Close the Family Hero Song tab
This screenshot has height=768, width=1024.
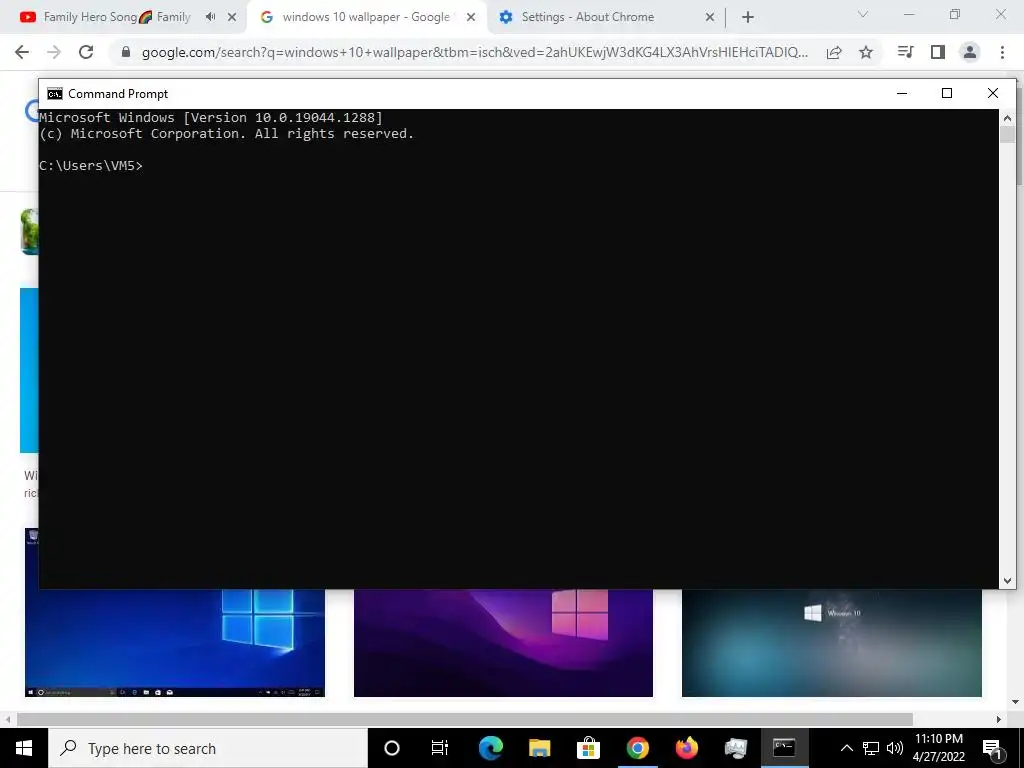click(x=232, y=17)
